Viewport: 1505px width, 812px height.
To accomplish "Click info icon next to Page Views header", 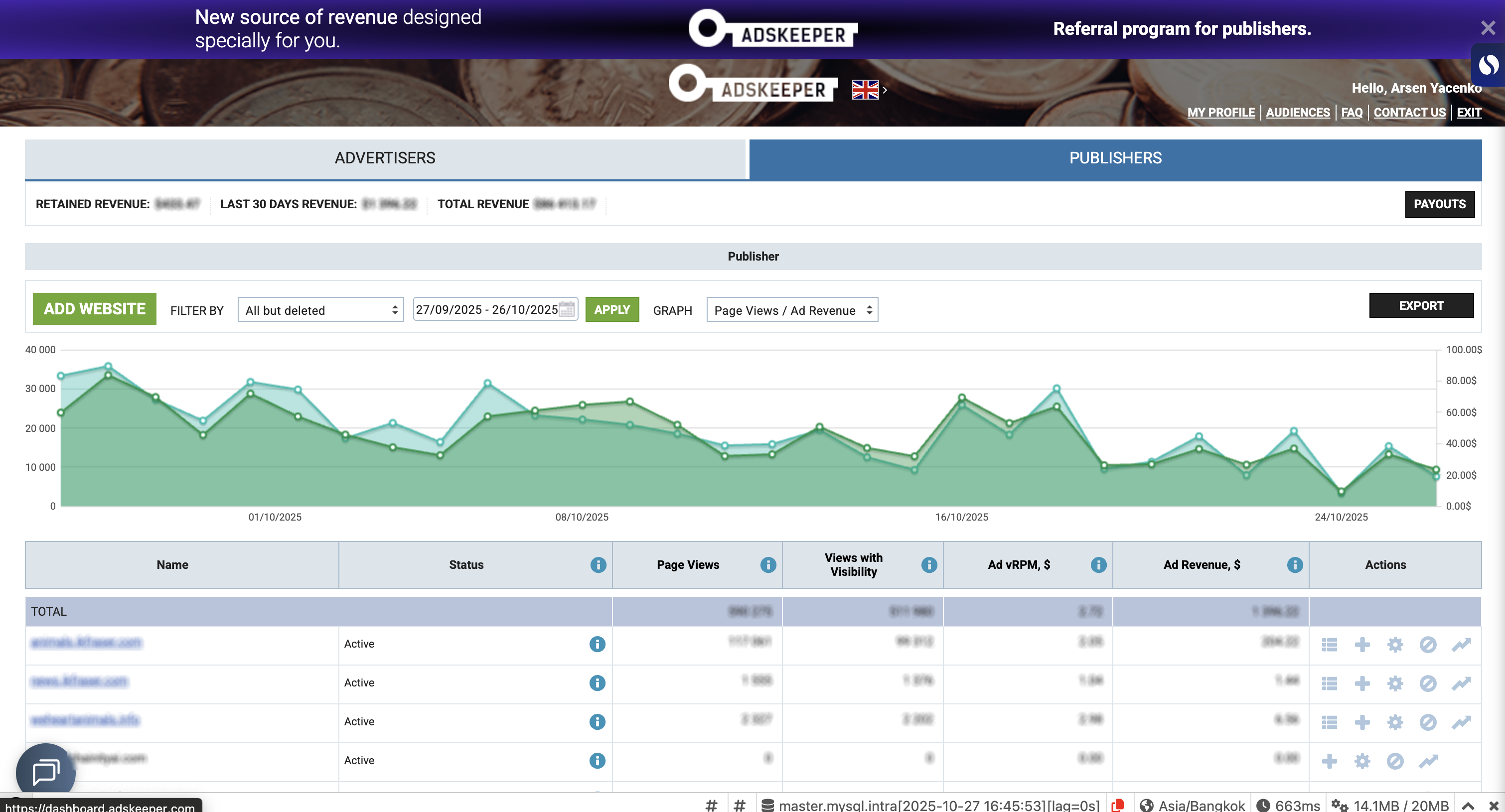I will pyautogui.click(x=767, y=564).
